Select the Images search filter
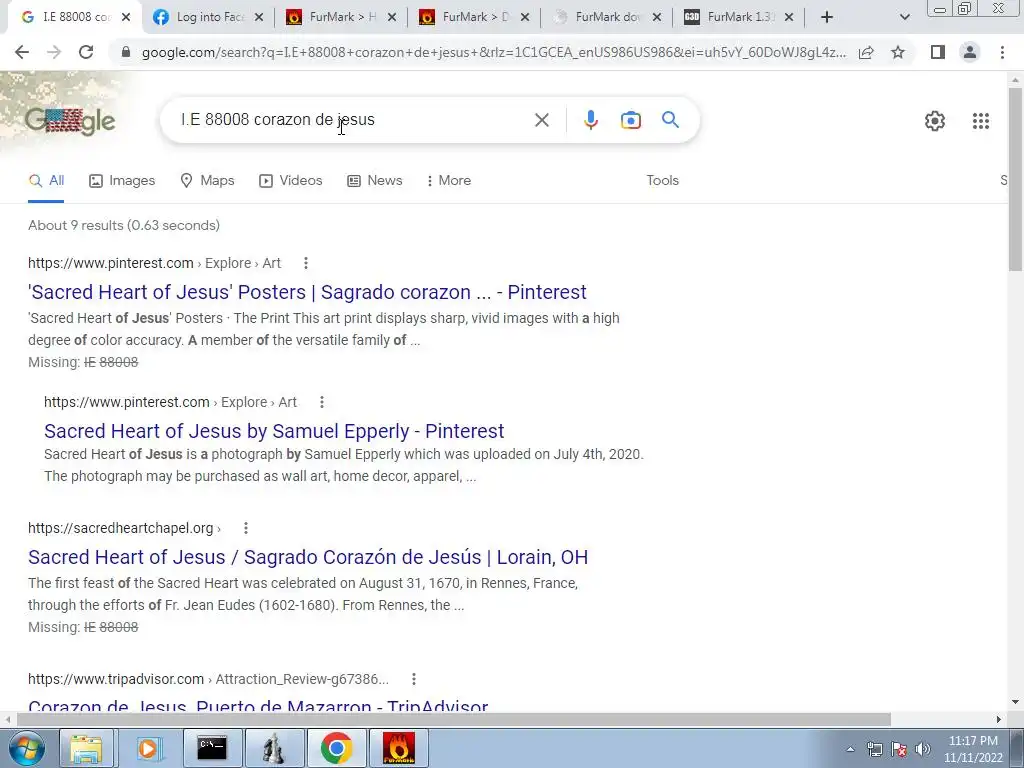Image resolution: width=1024 pixels, height=768 pixels. point(122,181)
